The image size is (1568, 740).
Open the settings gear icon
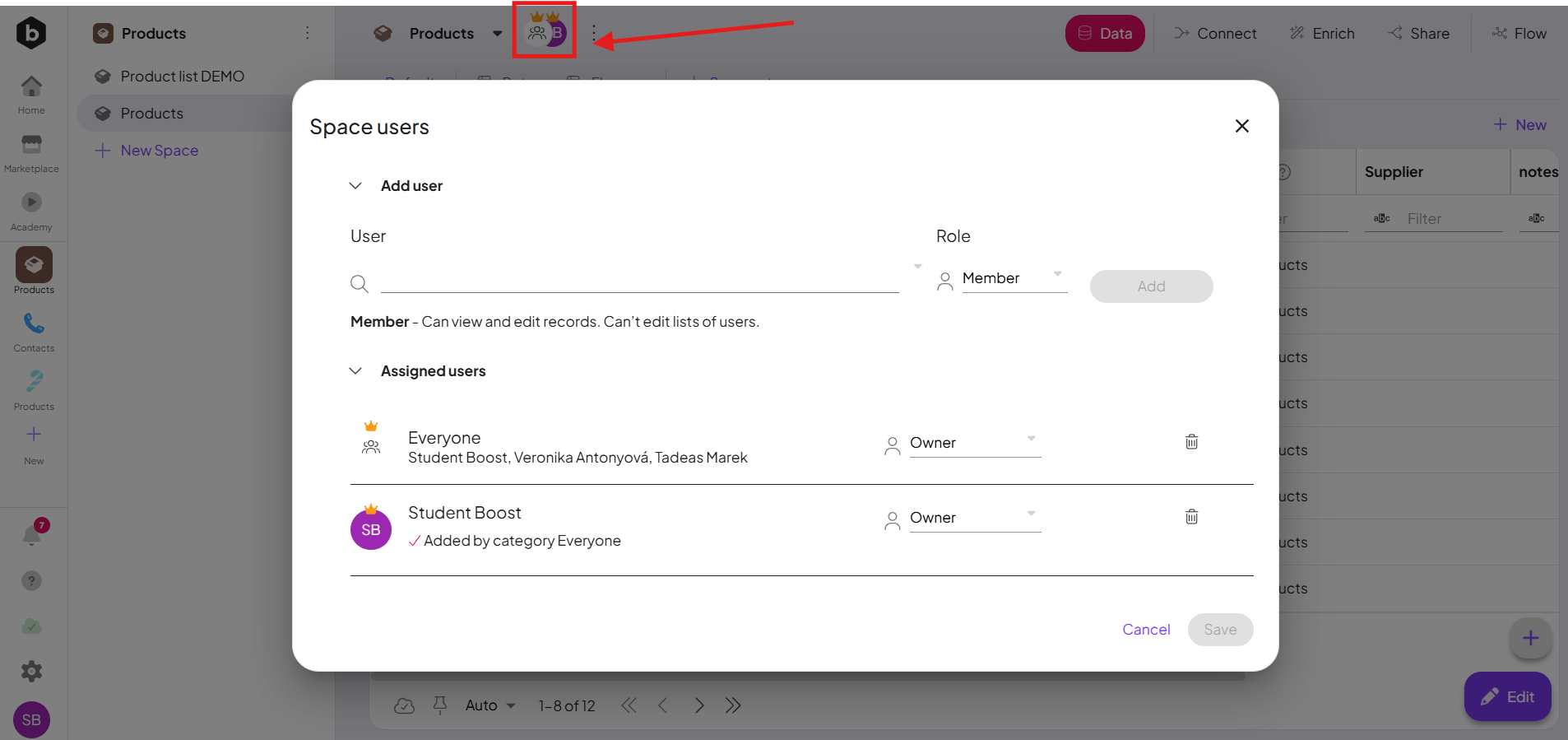pos(31,672)
